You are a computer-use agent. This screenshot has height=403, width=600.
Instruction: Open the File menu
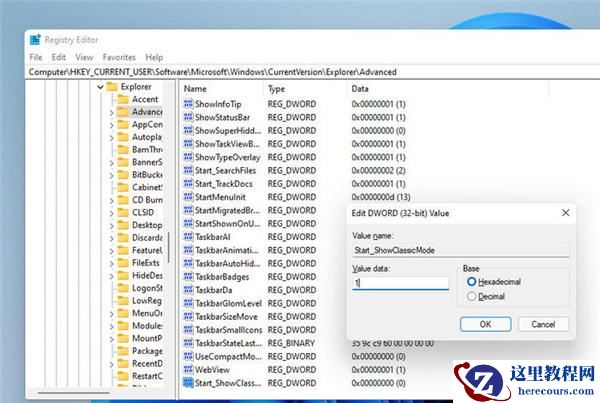click(x=36, y=57)
